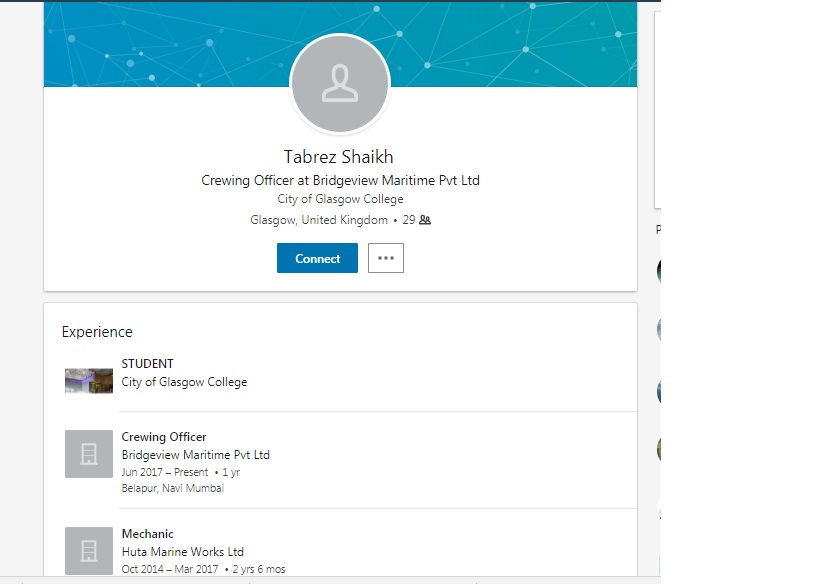Click the Jun 2017 – Present date range
Image resolution: width=819 pixels, height=584 pixels.
click(x=165, y=472)
